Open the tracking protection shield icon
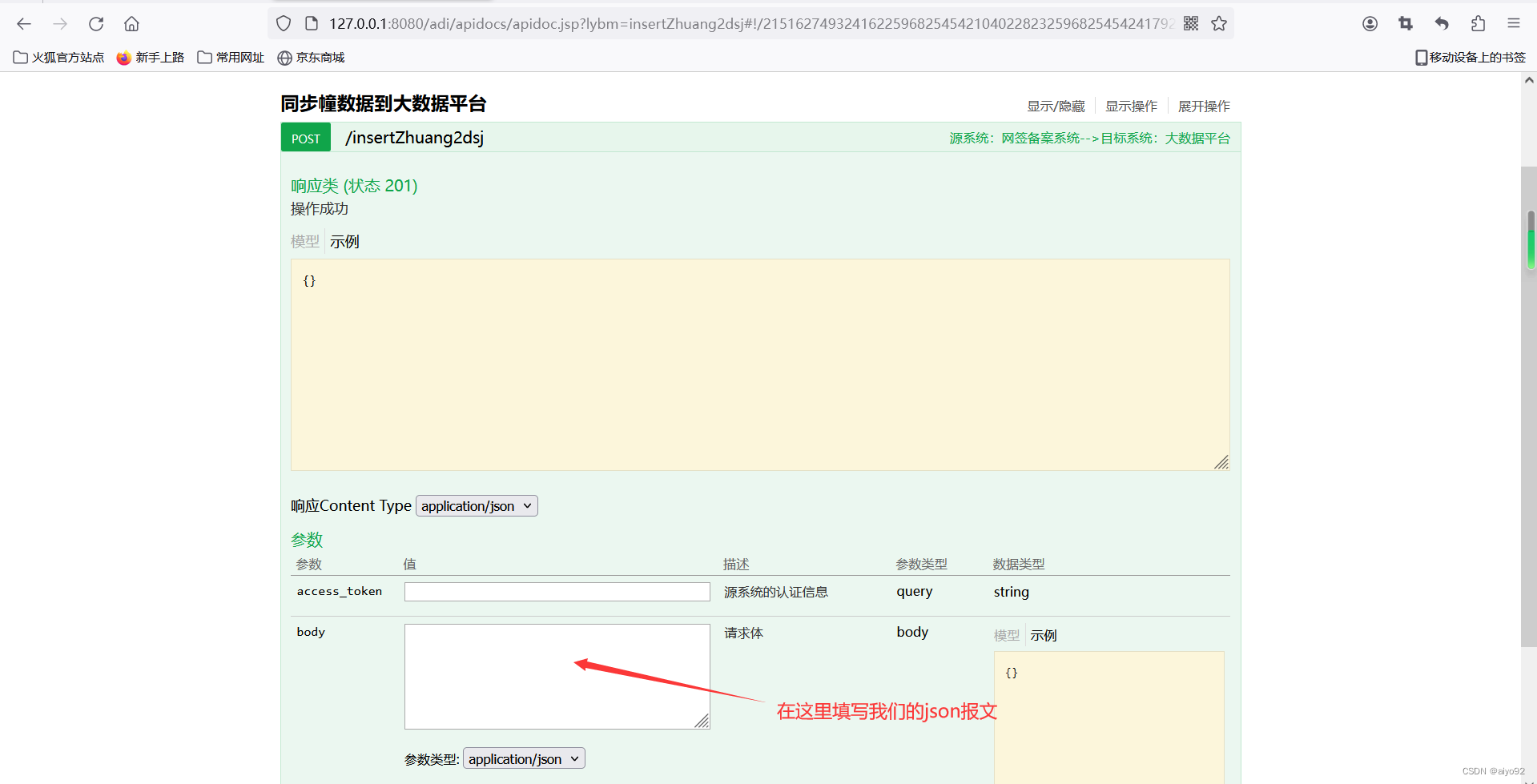Screen dimensions: 1537x784 click(284, 24)
